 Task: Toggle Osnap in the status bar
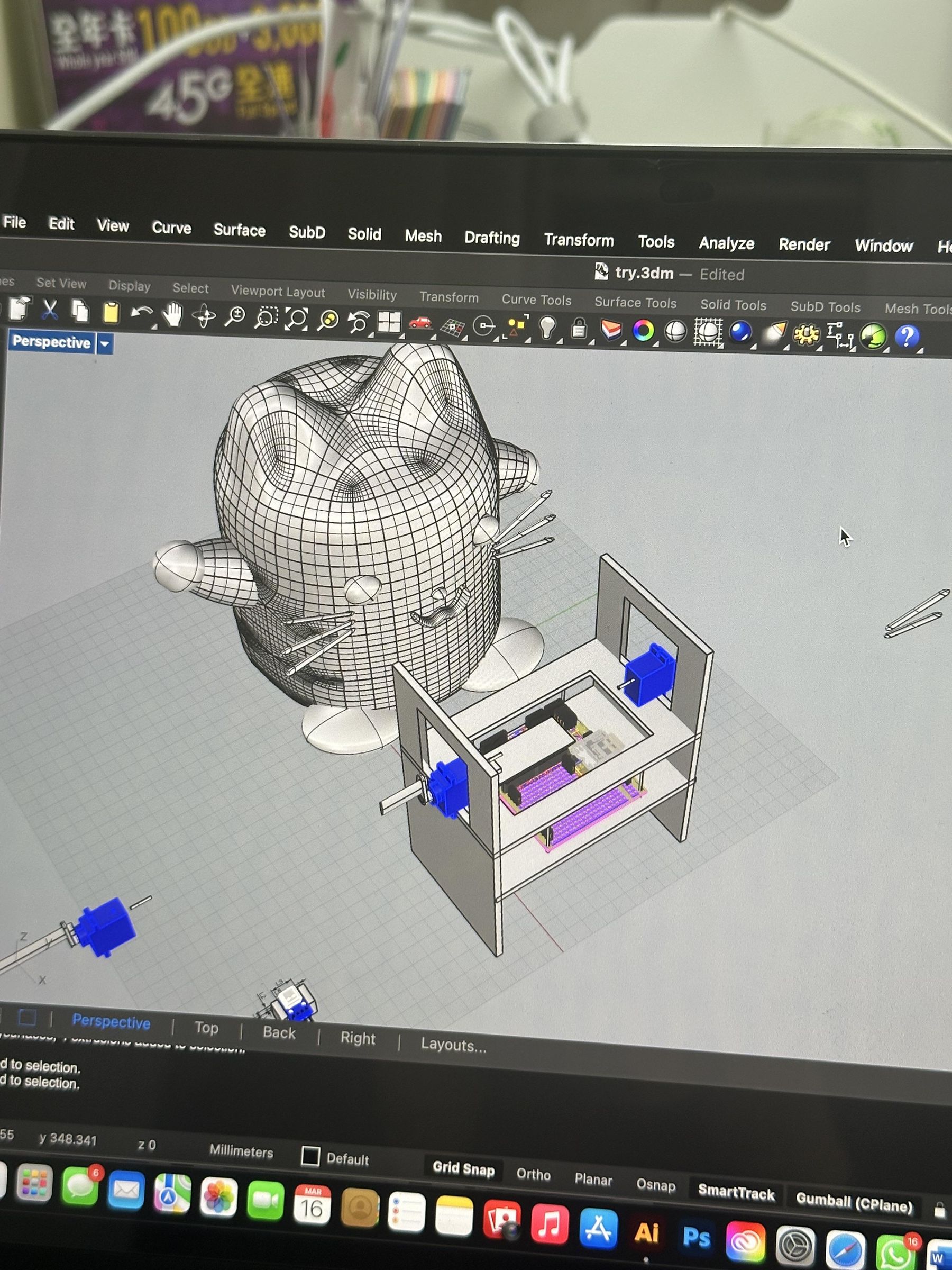click(x=655, y=1185)
